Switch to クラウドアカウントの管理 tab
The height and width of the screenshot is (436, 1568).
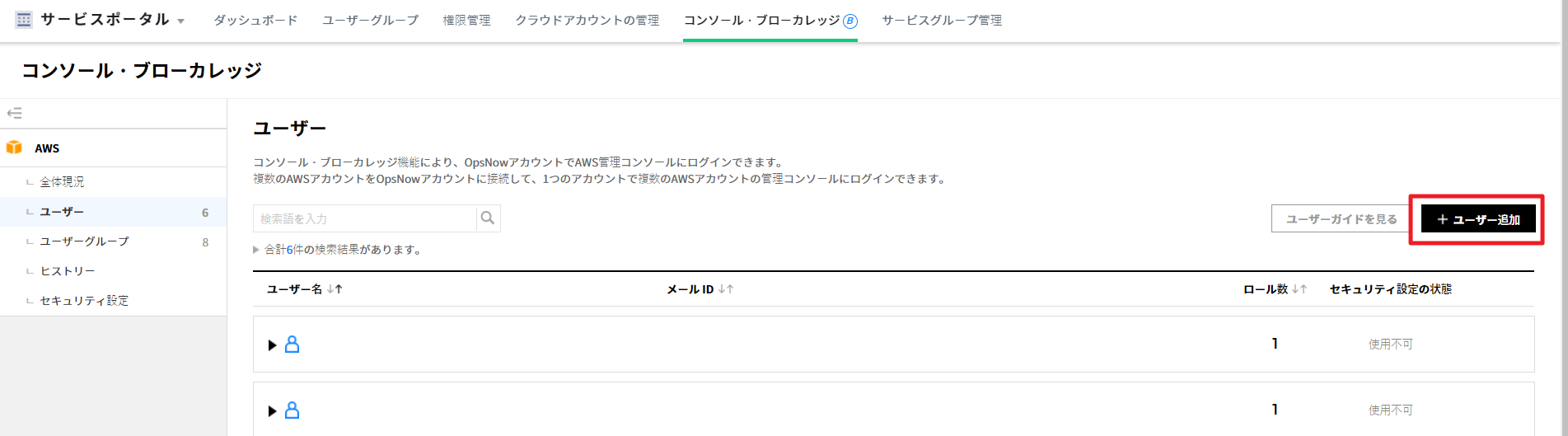(x=587, y=21)
